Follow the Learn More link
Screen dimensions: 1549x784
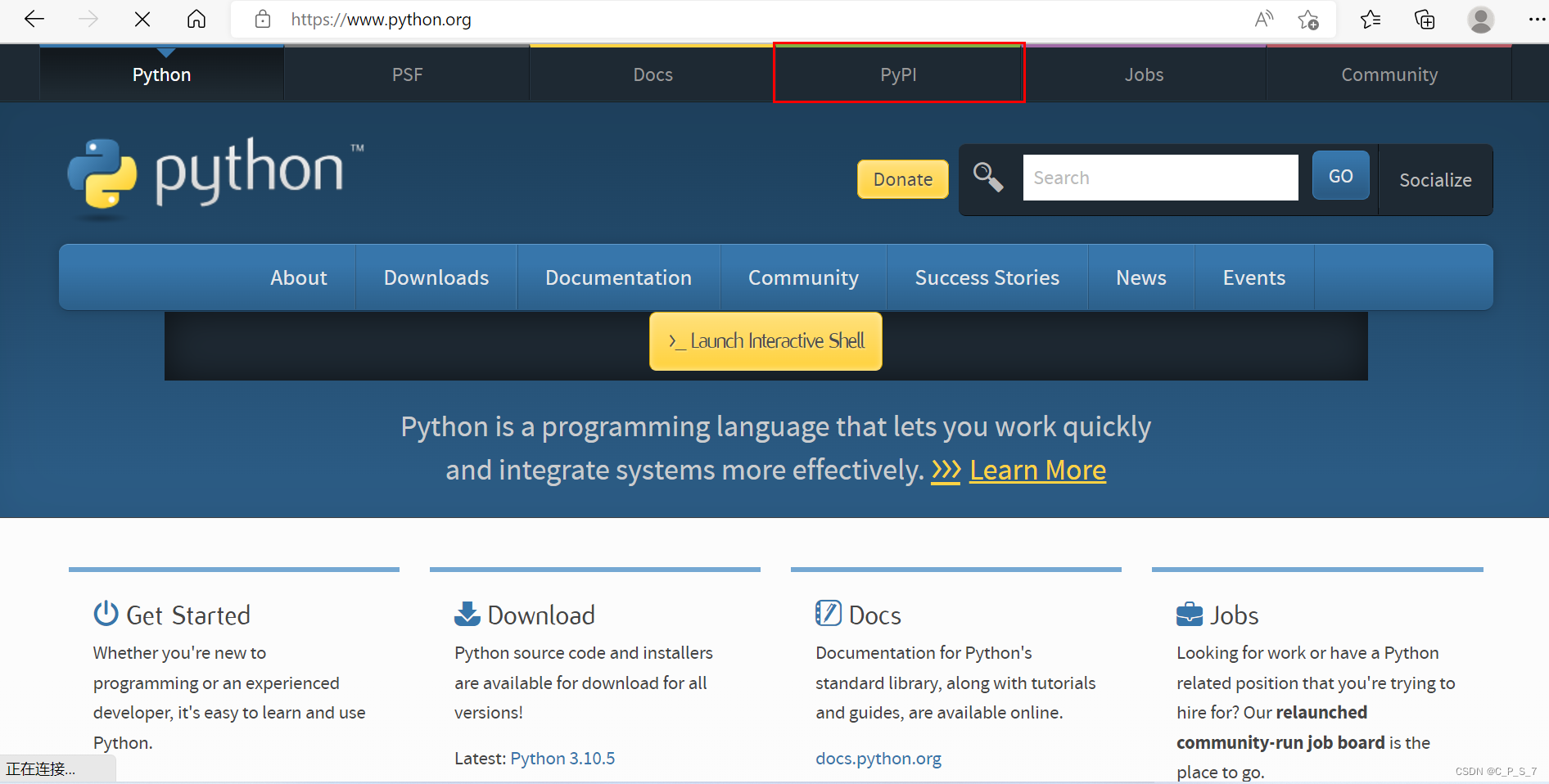pyautogui.click(x=1037, y=470)
